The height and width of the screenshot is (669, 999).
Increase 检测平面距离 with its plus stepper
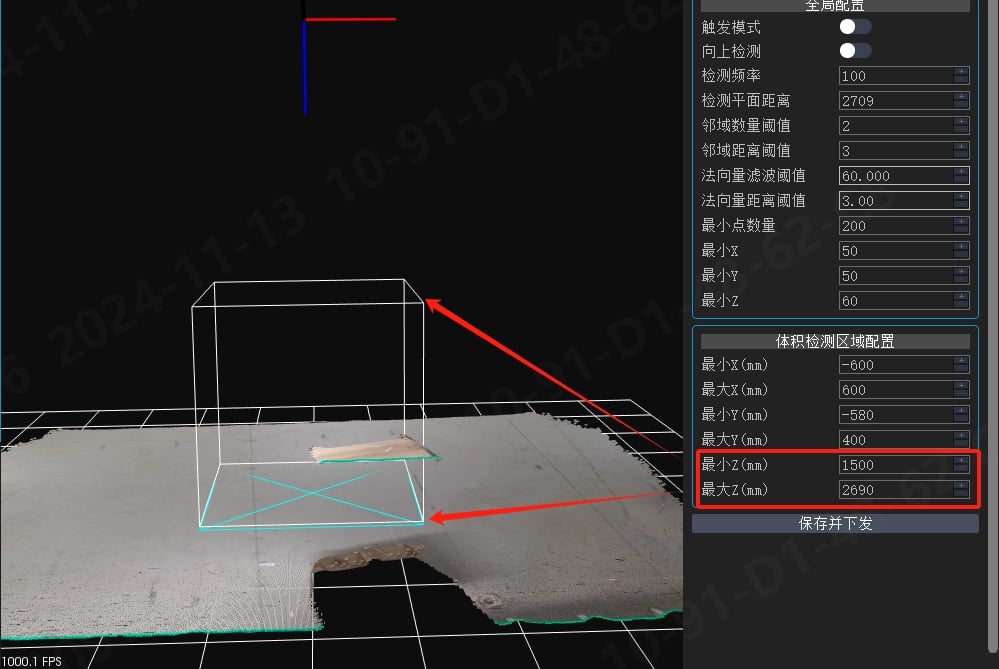tap(961, 97)
